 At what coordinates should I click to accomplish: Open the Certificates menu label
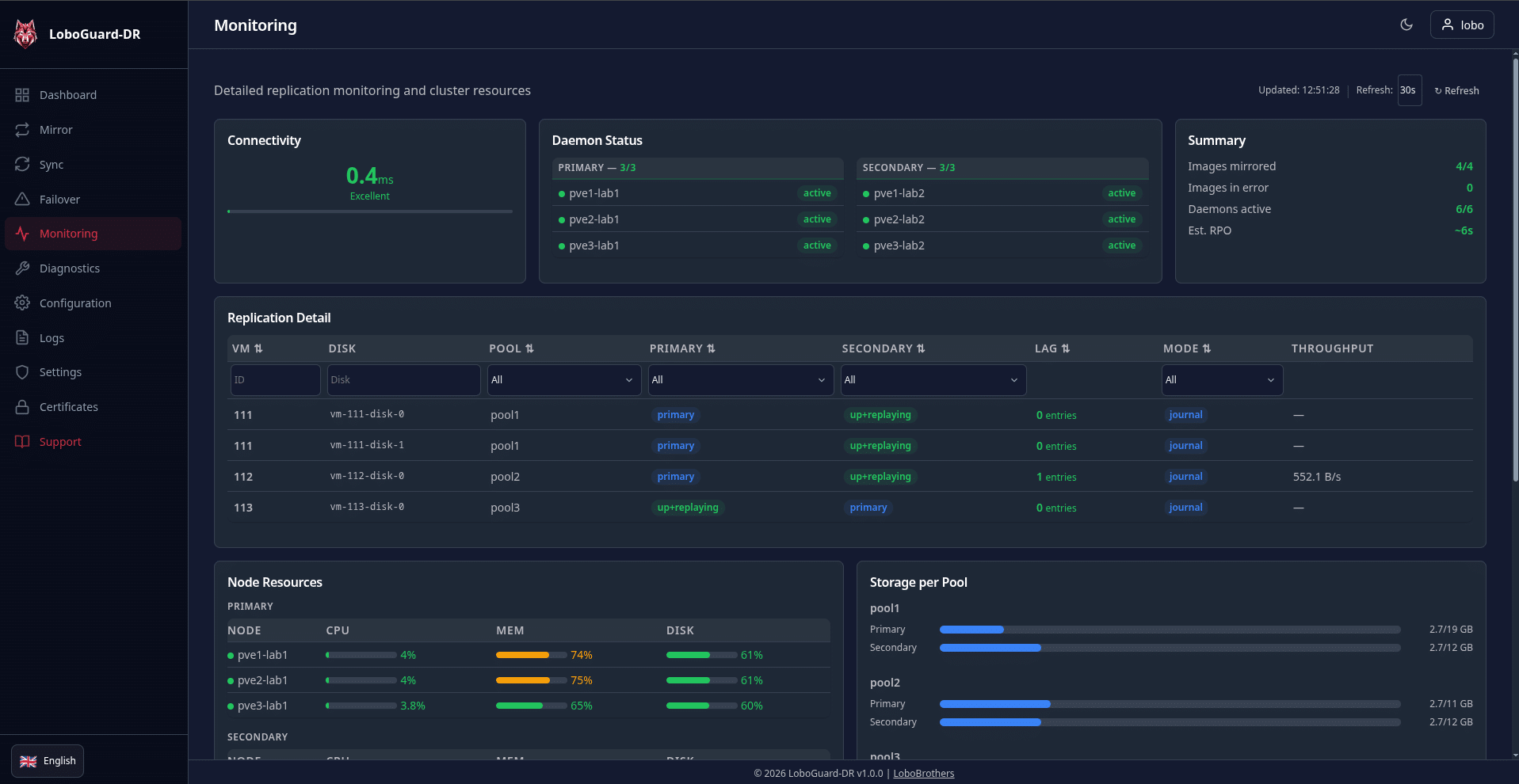click(69, 407)
